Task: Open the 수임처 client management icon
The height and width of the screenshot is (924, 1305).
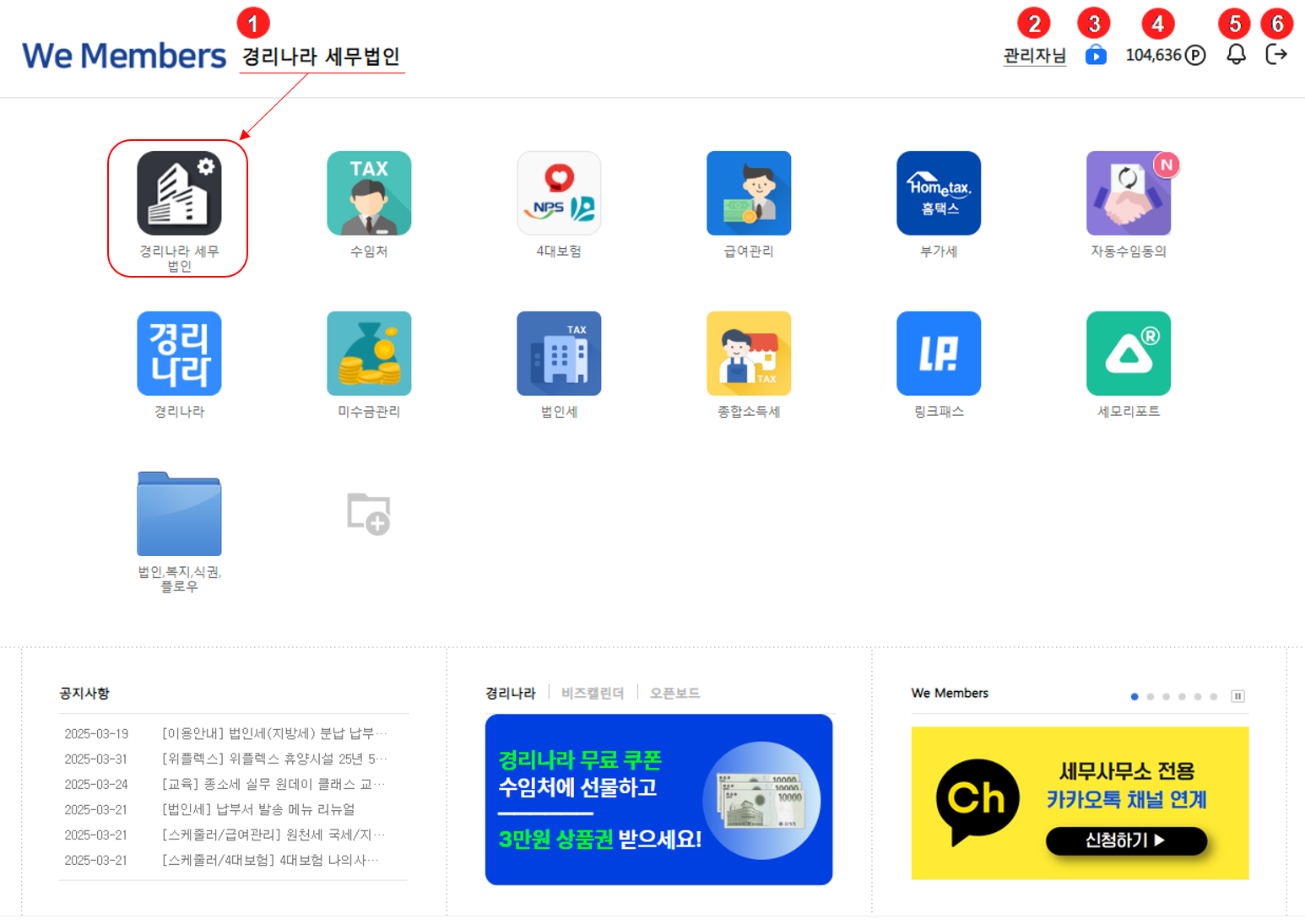Action: (369, 193)
